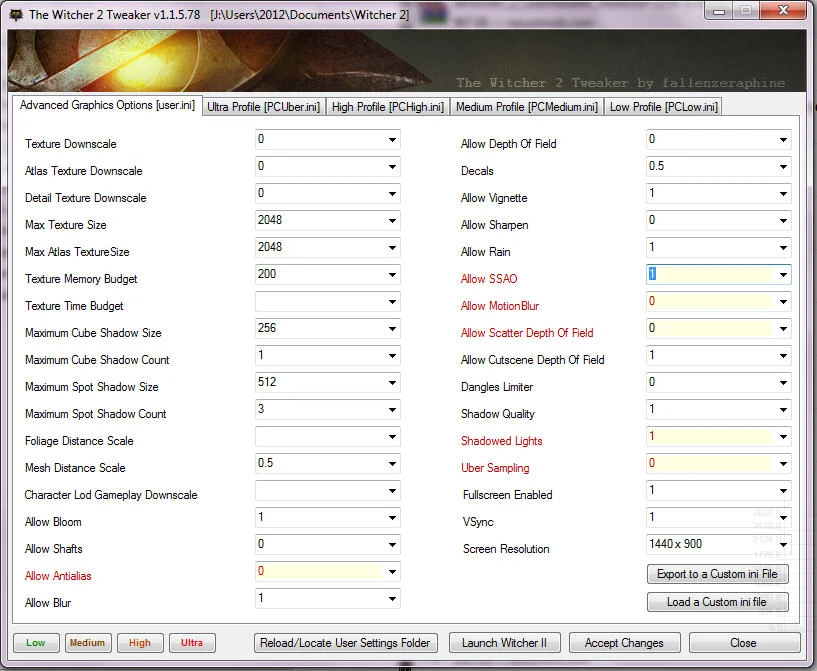Click Reload/Locate User Settings Folder
Viewport: 817px width, 671px height.
[x=345, y=643]
